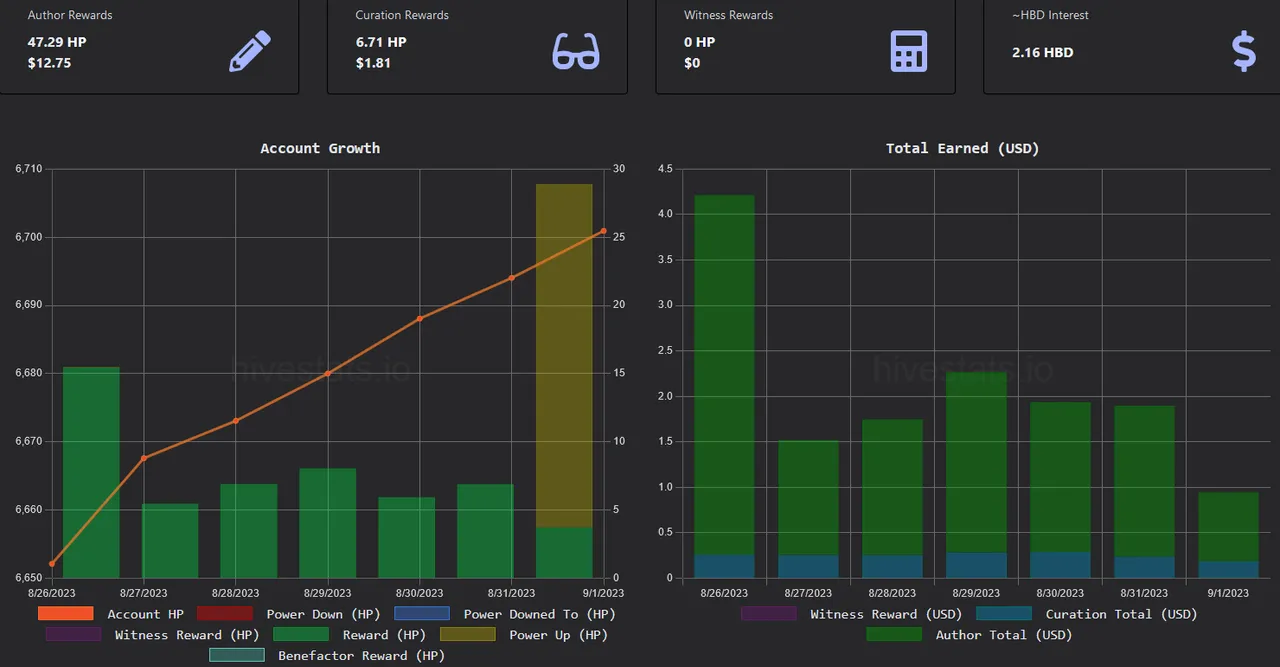Hide the Power Down (HP) series label

(x=324, y=614)
